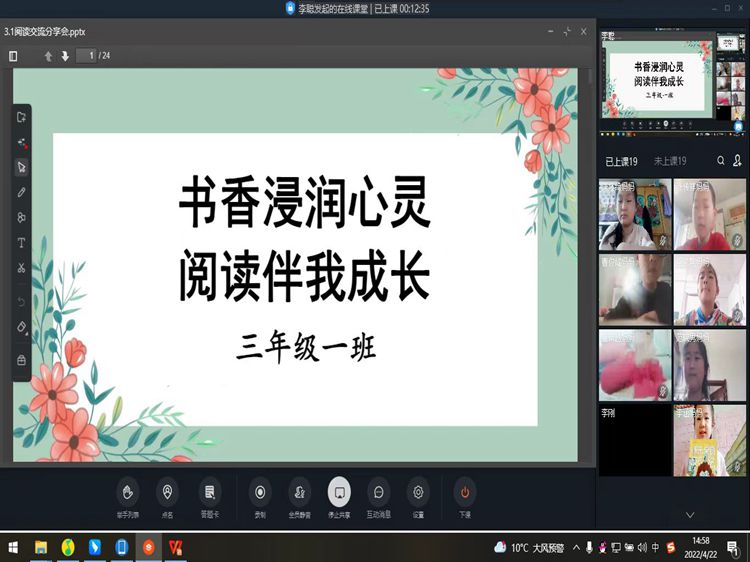Toggle mute all members (全员静音)
The width and height of the screenshot is (750, 562).
[299, 492]
